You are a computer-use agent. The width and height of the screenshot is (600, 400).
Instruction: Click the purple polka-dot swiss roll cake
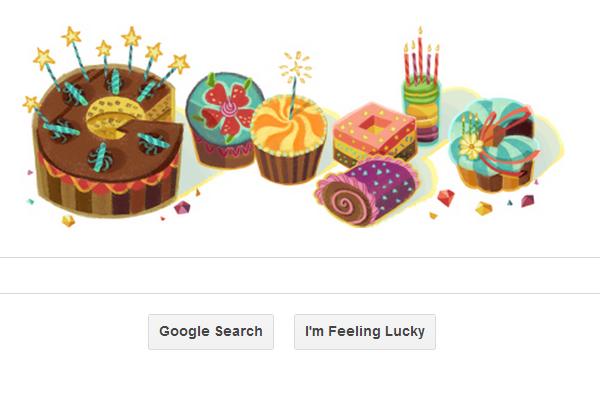point(367,191)
